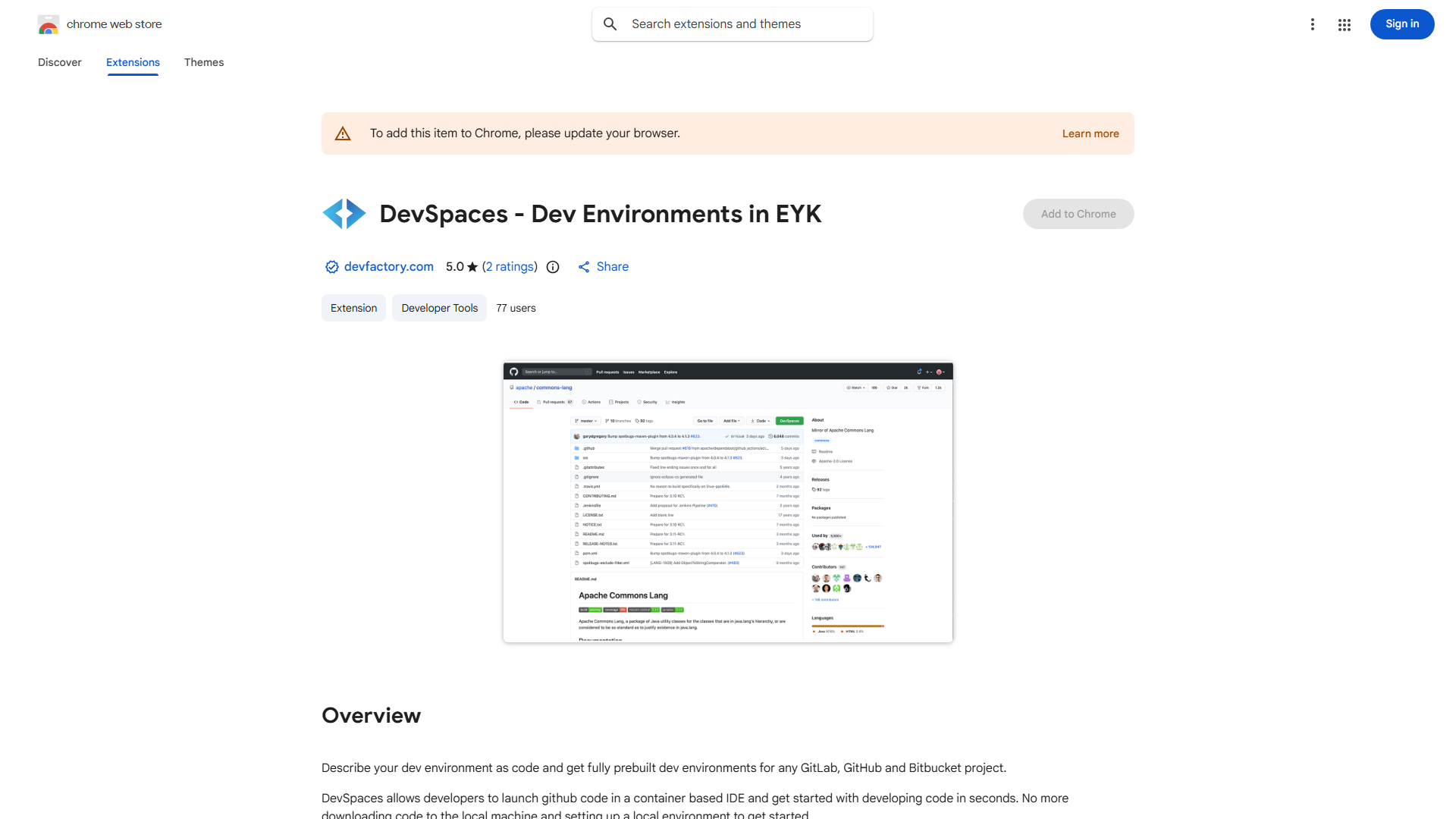The image size is (1456, 819).
Task: Toggle the Extensions tab underline filter
Action: pos(132,62)
